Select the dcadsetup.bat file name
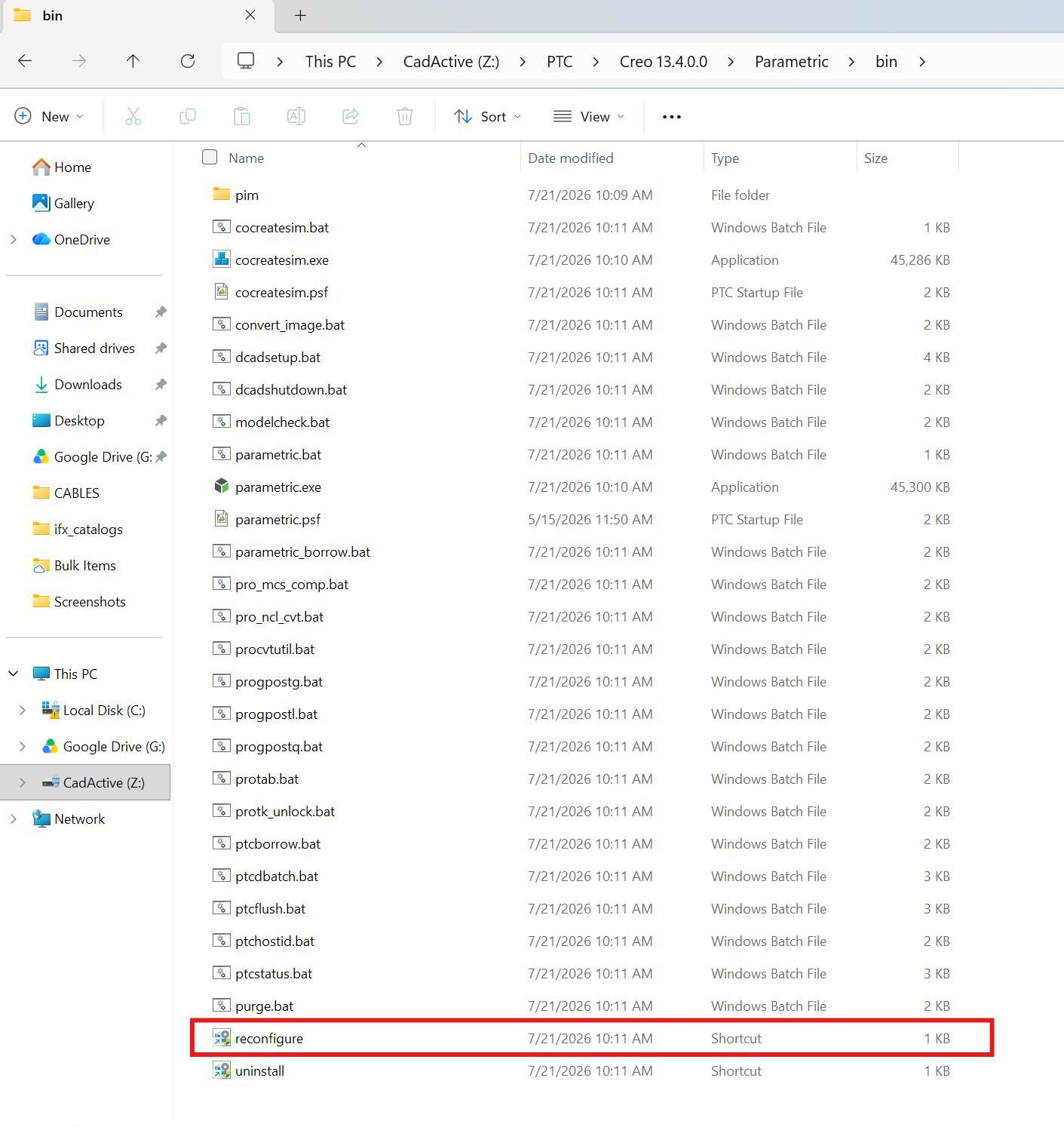 [x=277, y=357]
